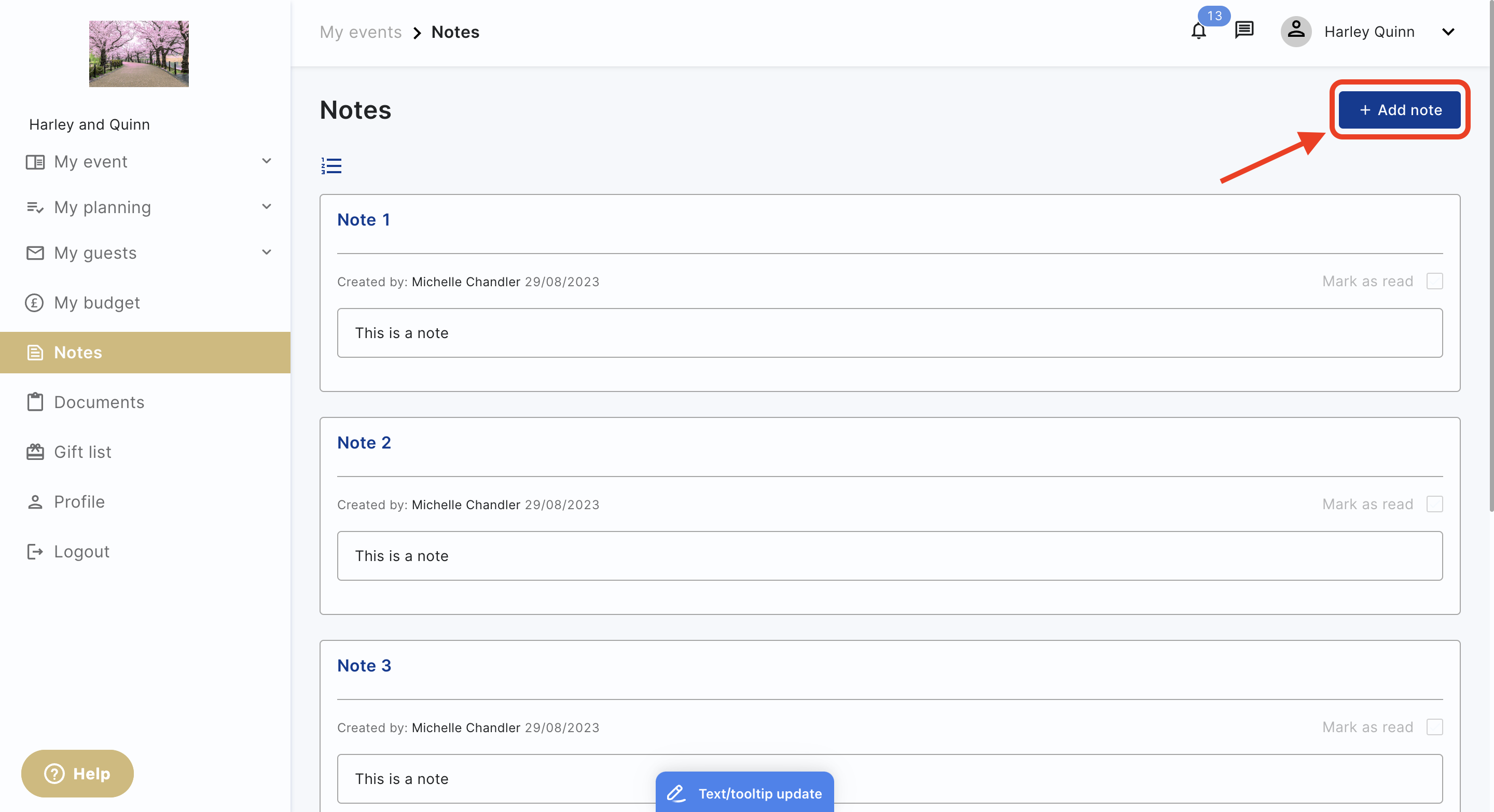Go to My budget

(x=145, y=302)
